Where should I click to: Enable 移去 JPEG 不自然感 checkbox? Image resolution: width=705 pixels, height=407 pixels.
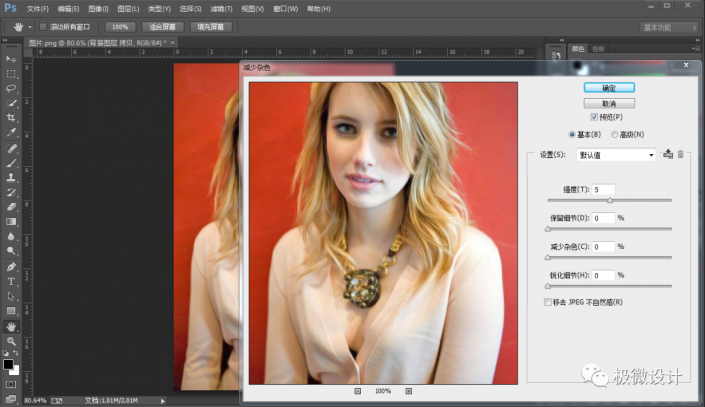(547, 302)
